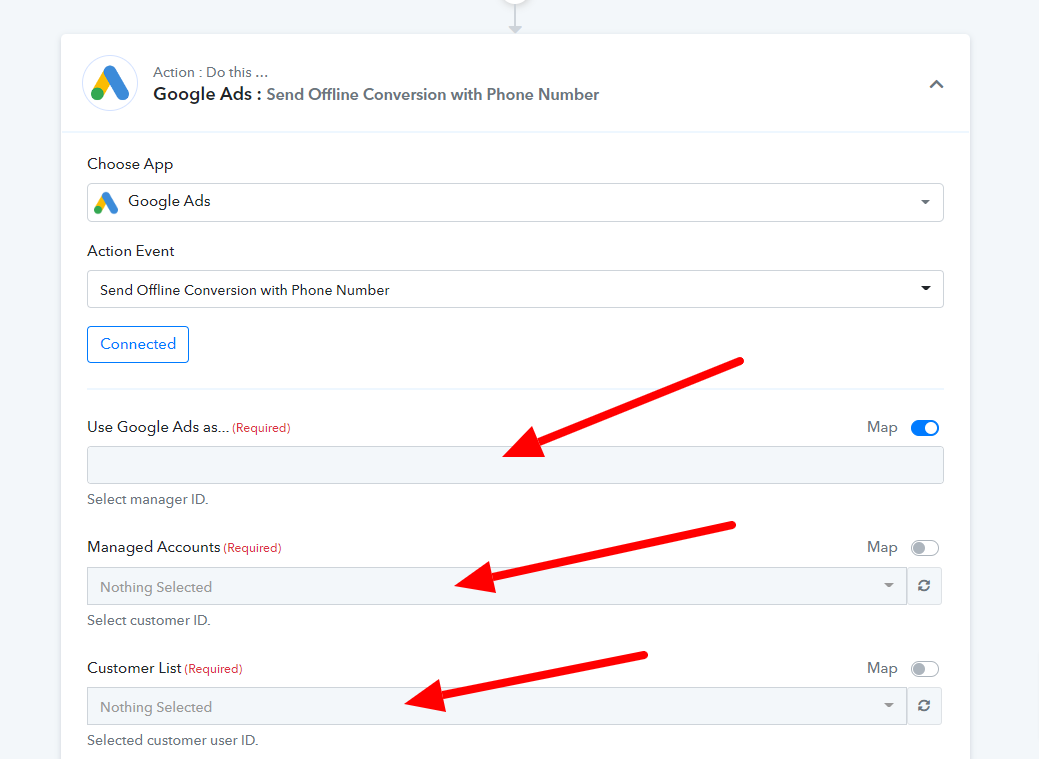Click the action title 'Send Offline Conversion with Phone Number'
Viewport: 1039px width, 759px height.
coord(433,94)
